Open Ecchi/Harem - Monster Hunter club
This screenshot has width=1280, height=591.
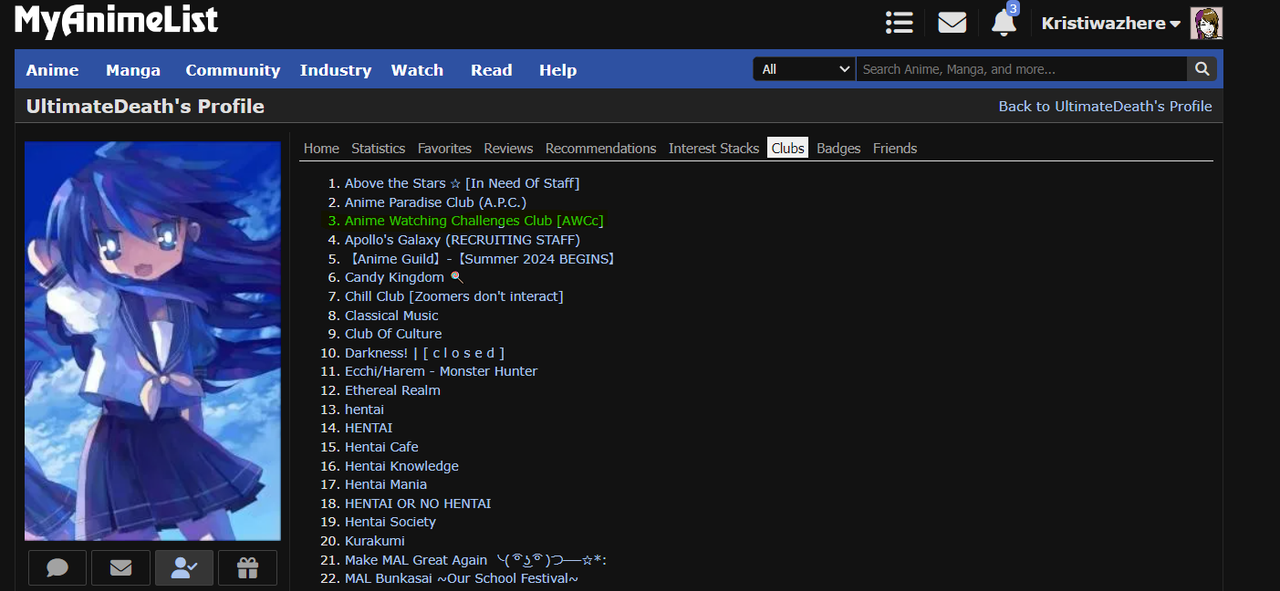(x=441, y=371)
